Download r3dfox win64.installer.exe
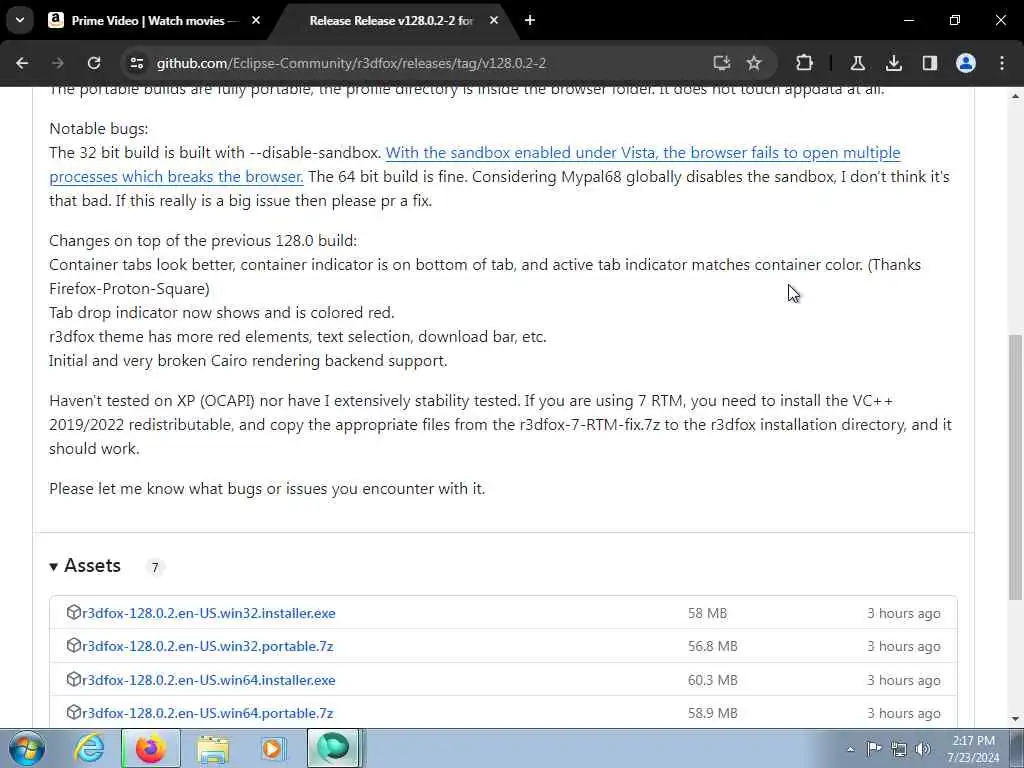Screen dimensions: 1024x768 pyautogui.click(x=209, y=680)
